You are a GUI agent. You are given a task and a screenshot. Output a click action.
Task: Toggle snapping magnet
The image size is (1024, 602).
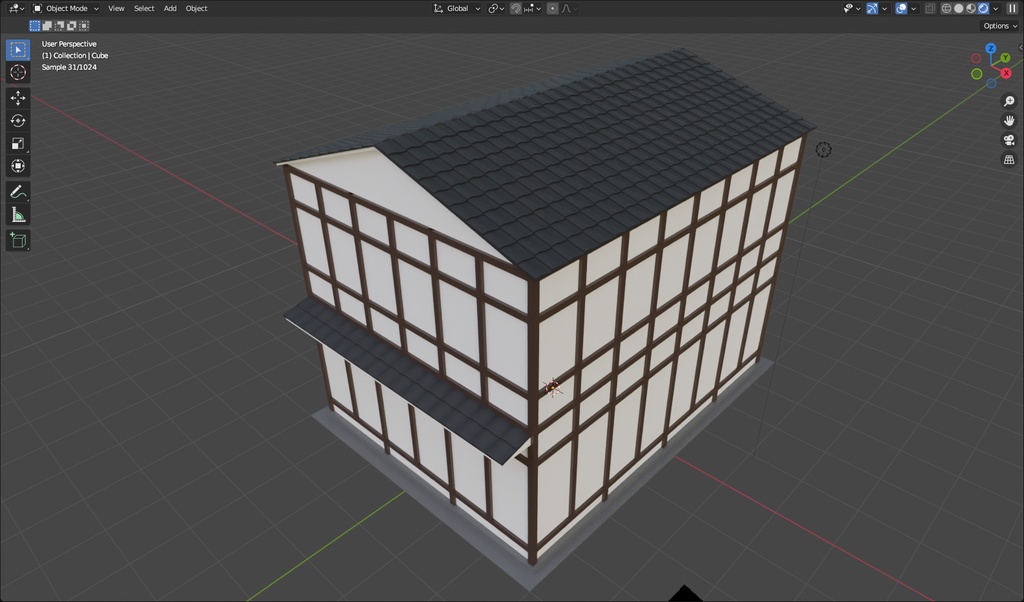(x=516, y=8)
